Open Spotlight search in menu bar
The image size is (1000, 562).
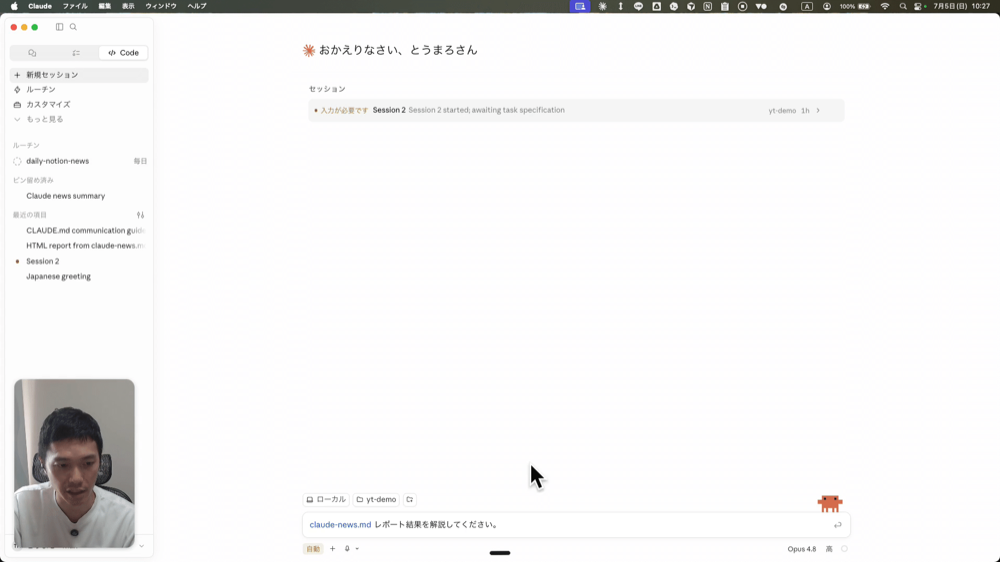[x=903, y=6]
